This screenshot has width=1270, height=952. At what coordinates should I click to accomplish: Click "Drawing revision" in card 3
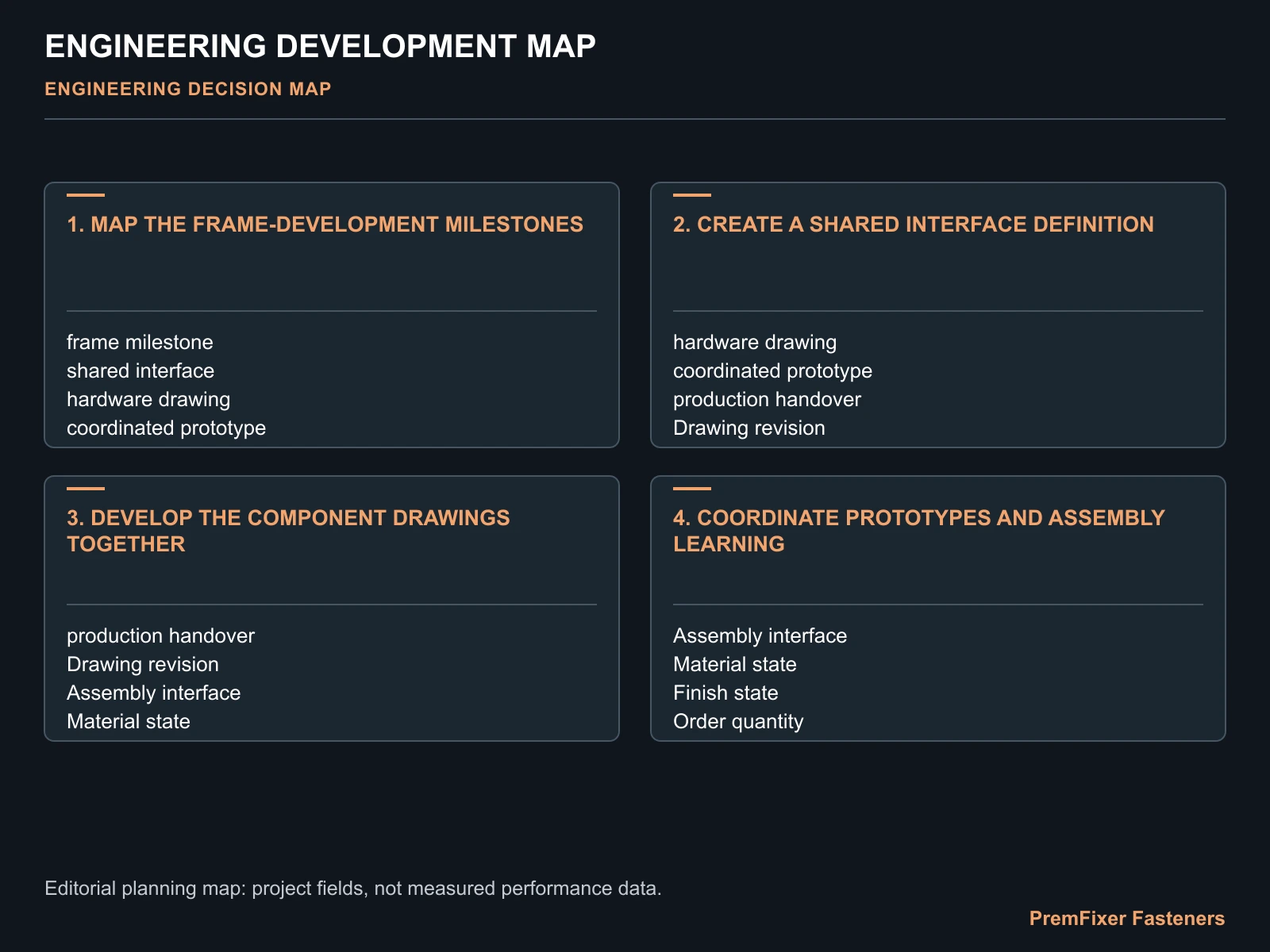[143, 664]
